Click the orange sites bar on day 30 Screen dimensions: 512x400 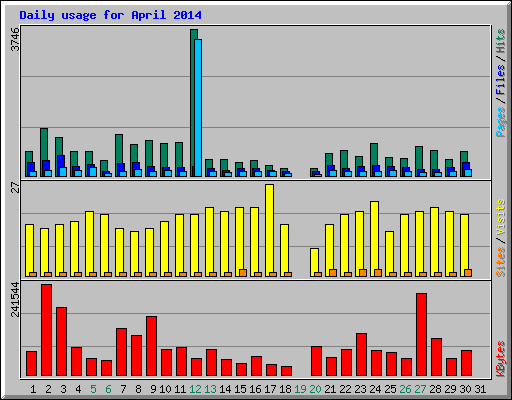point(468,273)
